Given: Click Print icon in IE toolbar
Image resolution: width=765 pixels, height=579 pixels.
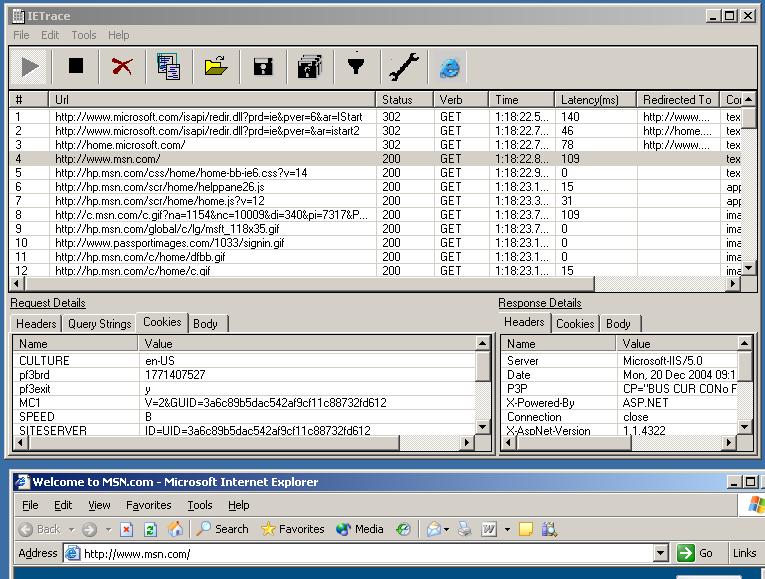Looking at the screenshot, I should point(464,529).
